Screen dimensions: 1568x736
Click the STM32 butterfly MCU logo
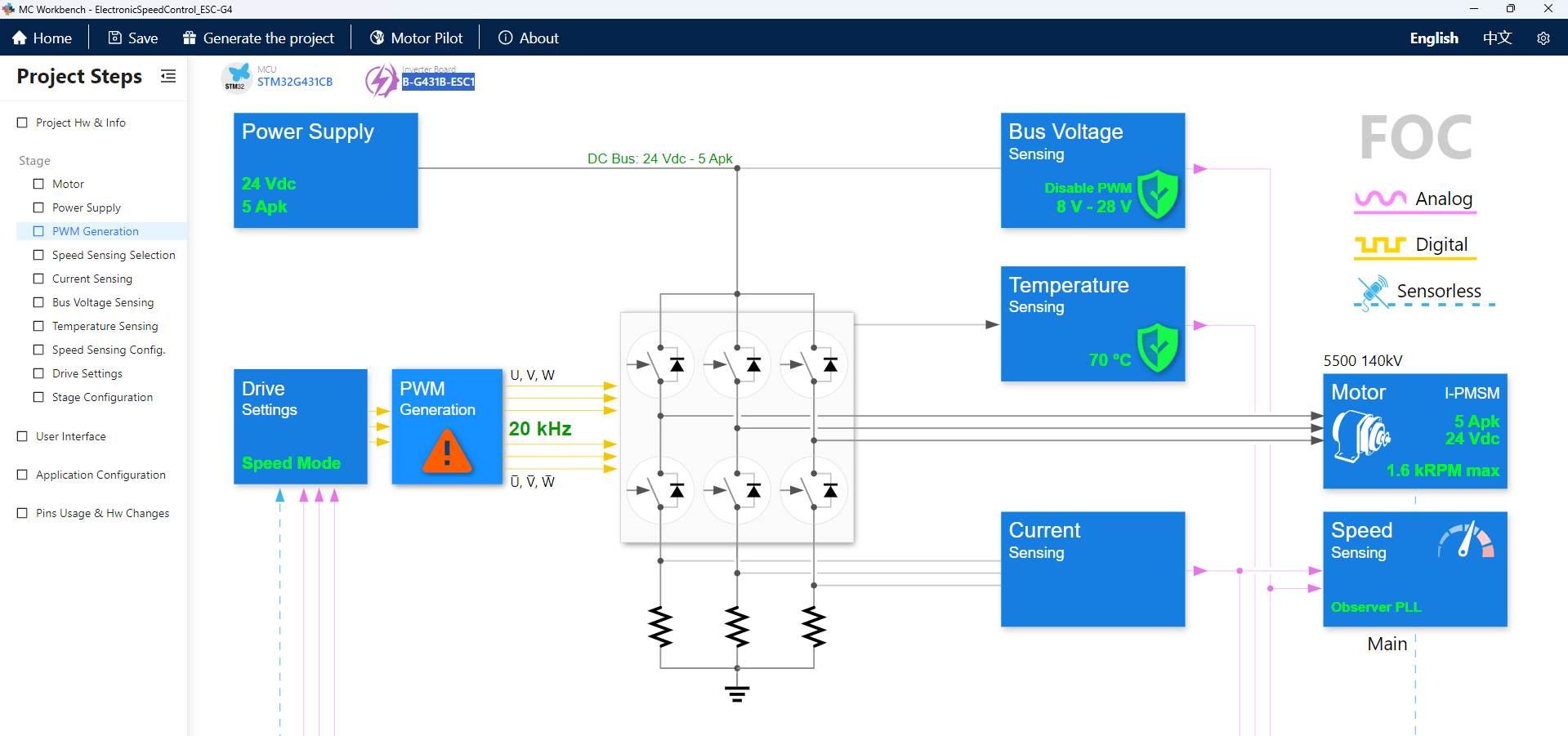tap(236, 78)
